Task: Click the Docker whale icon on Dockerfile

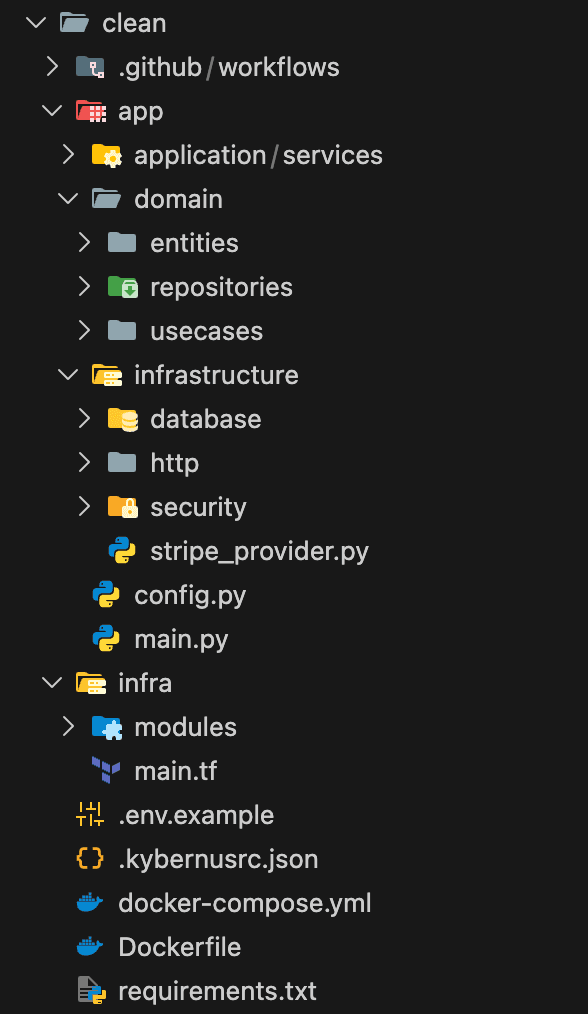Action: click(90, 946)
